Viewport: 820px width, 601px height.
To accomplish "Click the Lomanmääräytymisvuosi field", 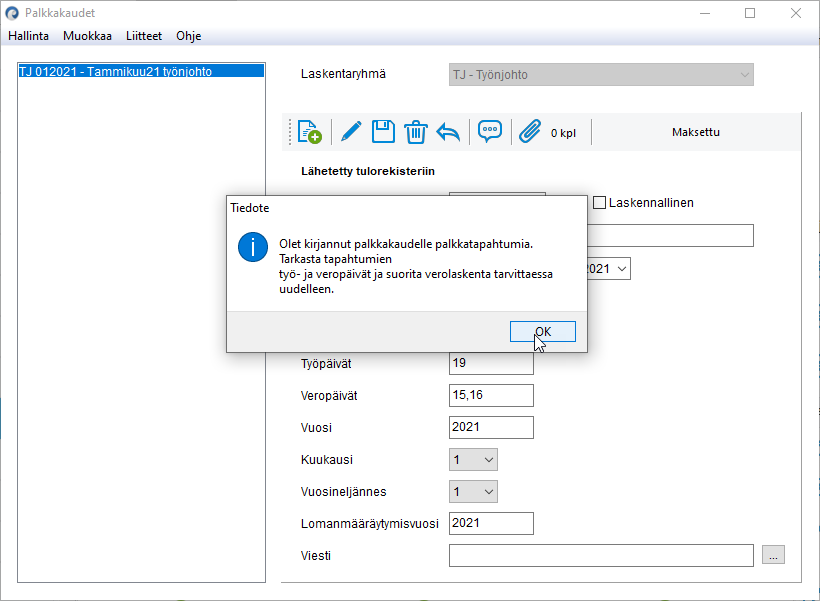I will tap(491, 524).
